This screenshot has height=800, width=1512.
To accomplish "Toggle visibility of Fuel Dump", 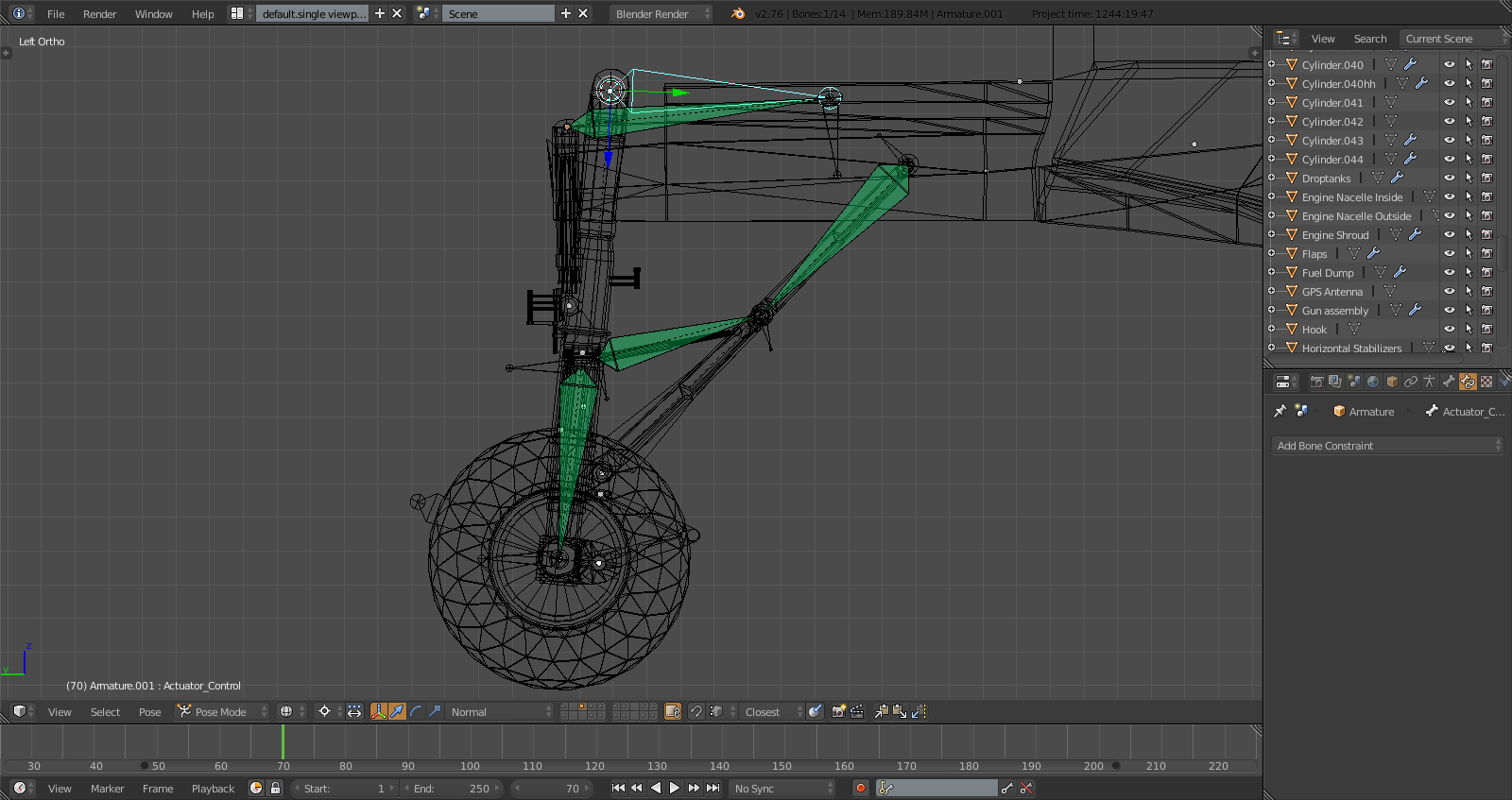I will 1449,272.
